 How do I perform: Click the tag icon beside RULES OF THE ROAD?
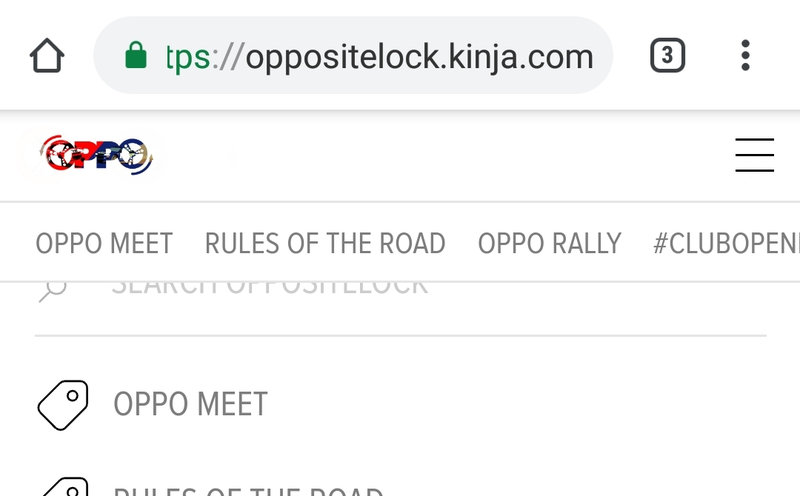pos(65,487)
